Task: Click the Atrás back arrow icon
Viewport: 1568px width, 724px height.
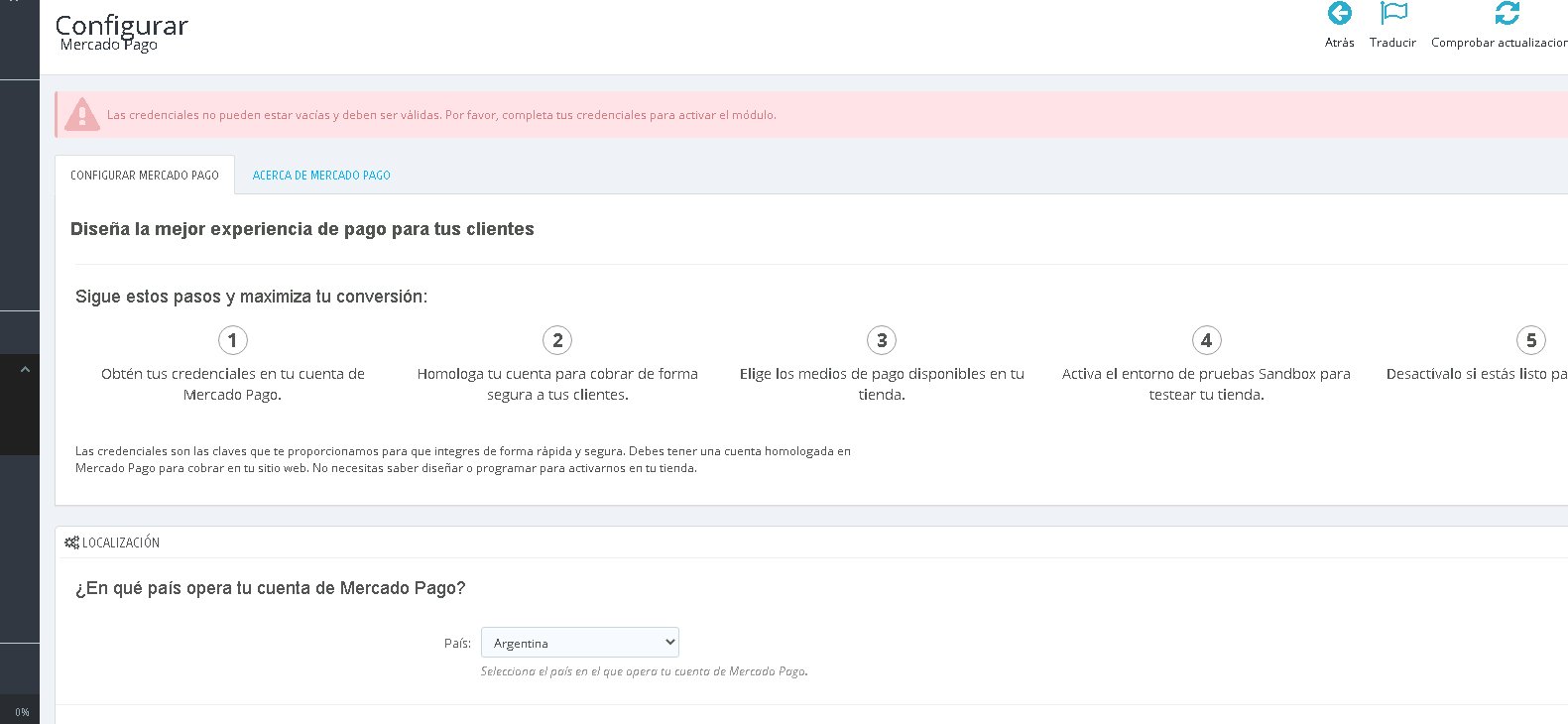Action: (1339, 13)
